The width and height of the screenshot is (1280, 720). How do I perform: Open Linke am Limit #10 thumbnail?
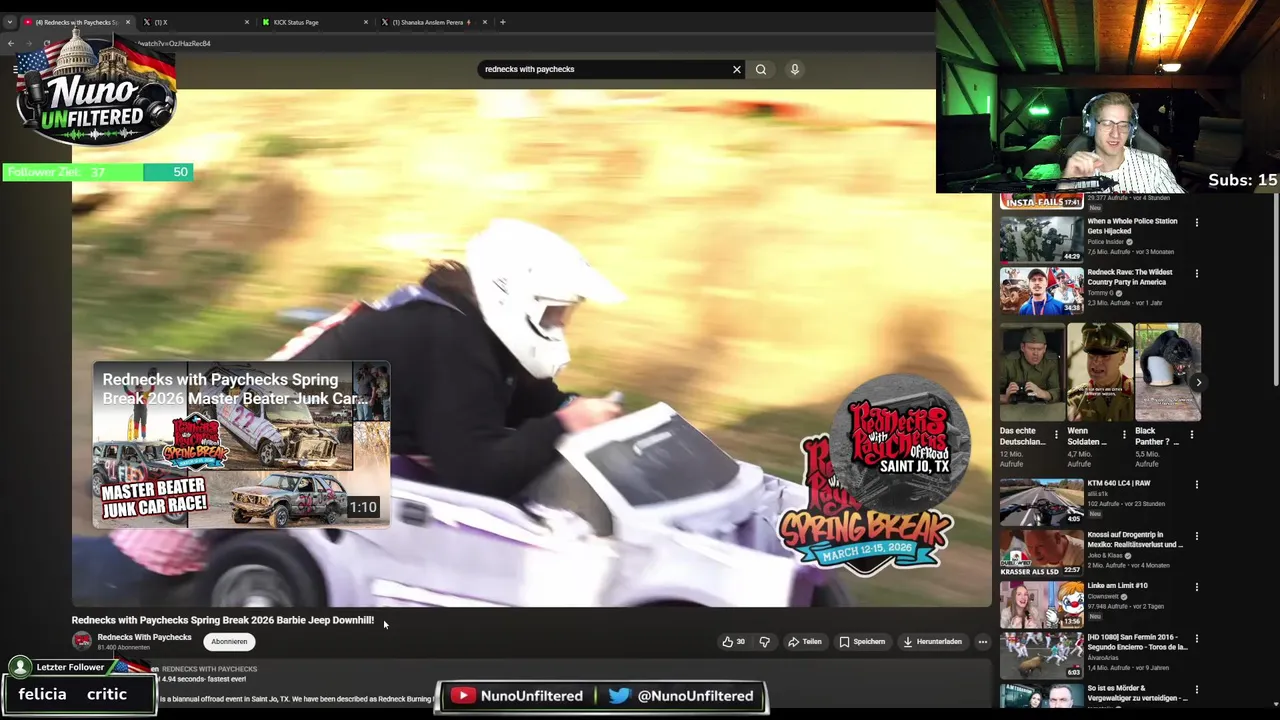tap(1041, 603)
